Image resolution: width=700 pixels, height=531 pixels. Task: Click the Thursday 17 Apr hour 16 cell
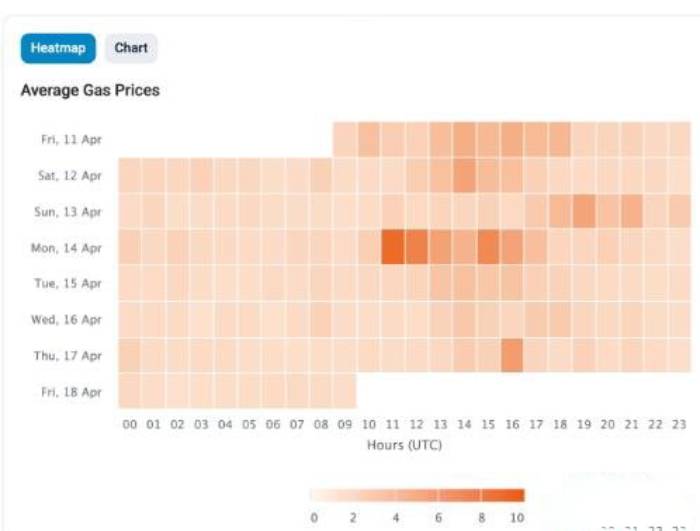point(513,355)
